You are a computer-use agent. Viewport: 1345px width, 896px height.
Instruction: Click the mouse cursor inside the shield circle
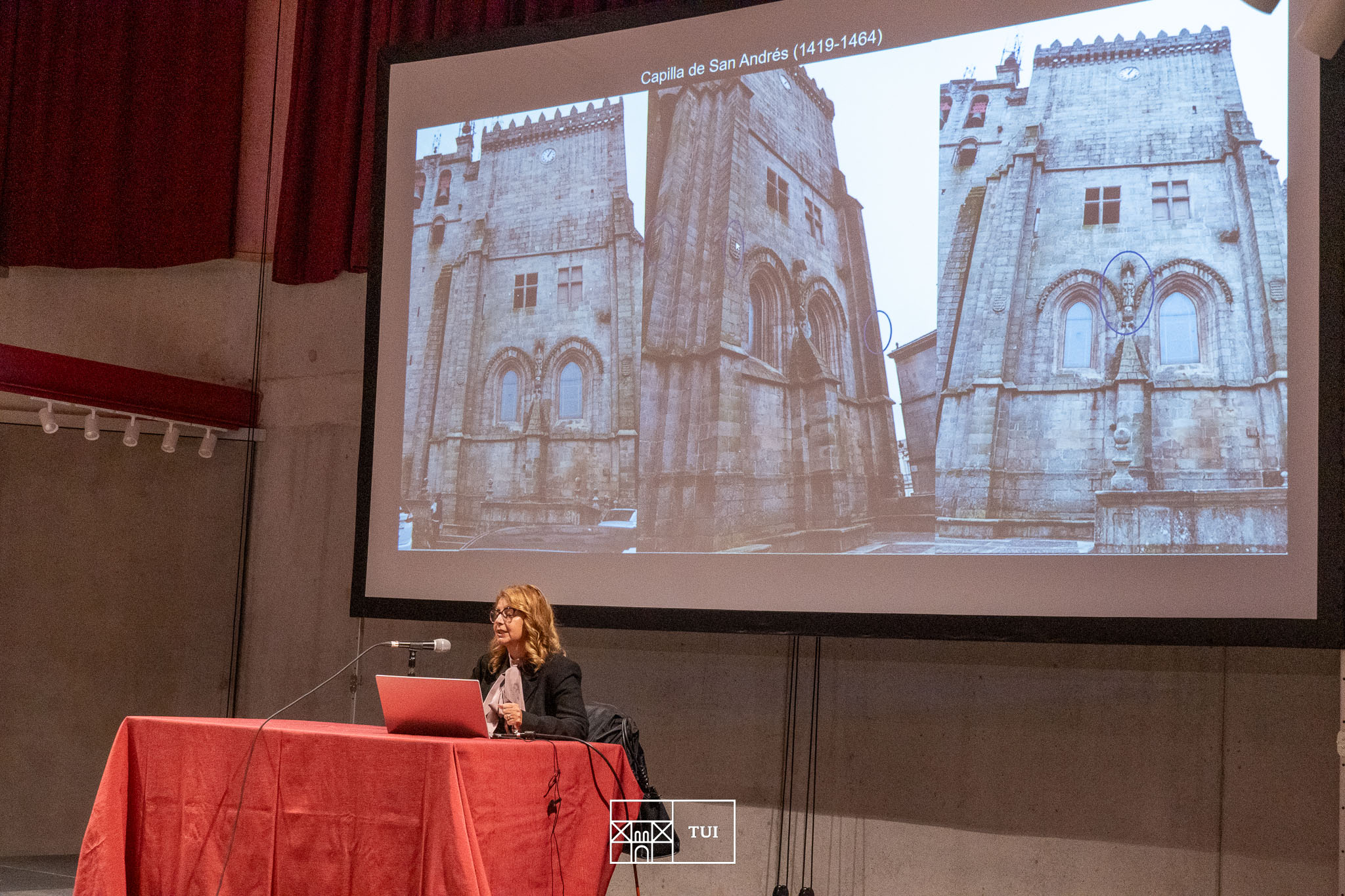[736, 246]
